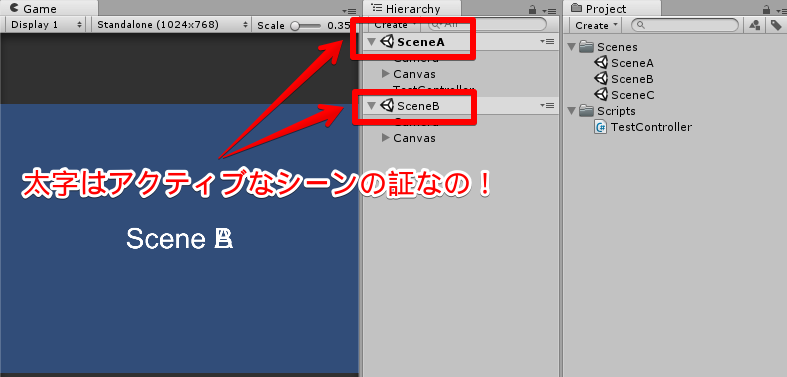
Task: Adjust the Game view Scale slider
Action: (306, 26)
